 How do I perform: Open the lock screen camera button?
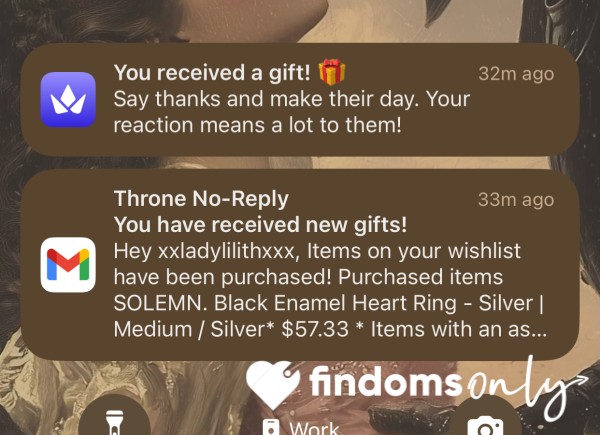pyautogui.click(x=485, y=419)
